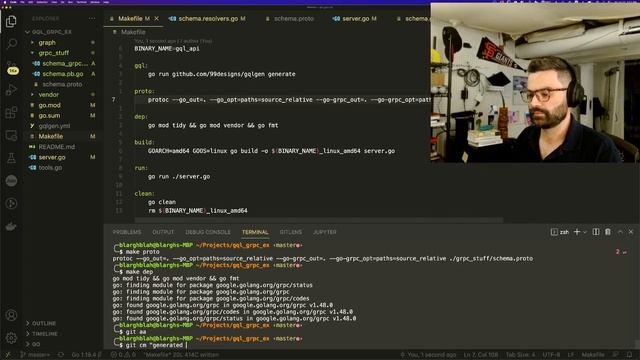Click into the terminal git cm command line
The height and width of the screenshot is (360, 640).
156,345
